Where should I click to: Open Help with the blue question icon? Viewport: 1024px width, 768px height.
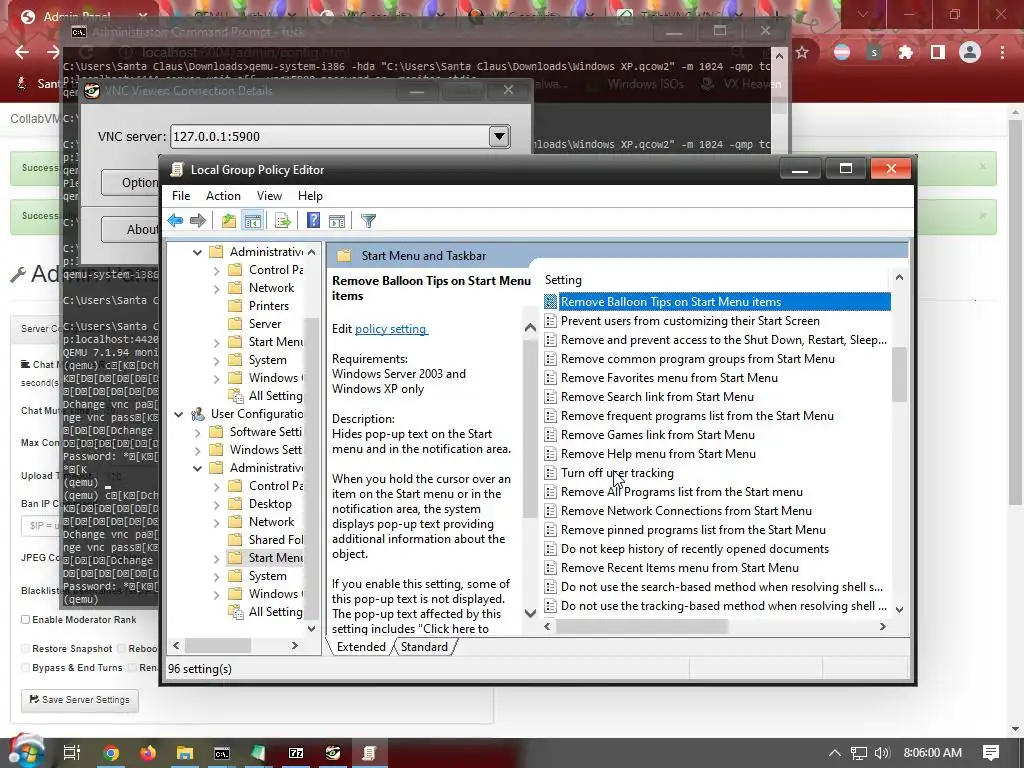pos(313,221)
